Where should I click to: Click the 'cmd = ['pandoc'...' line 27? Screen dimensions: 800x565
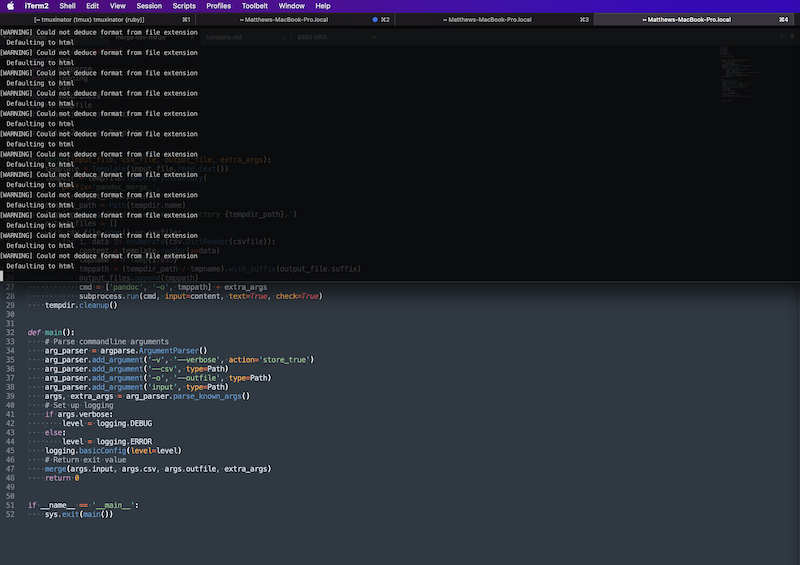click(x=173, y=287)
